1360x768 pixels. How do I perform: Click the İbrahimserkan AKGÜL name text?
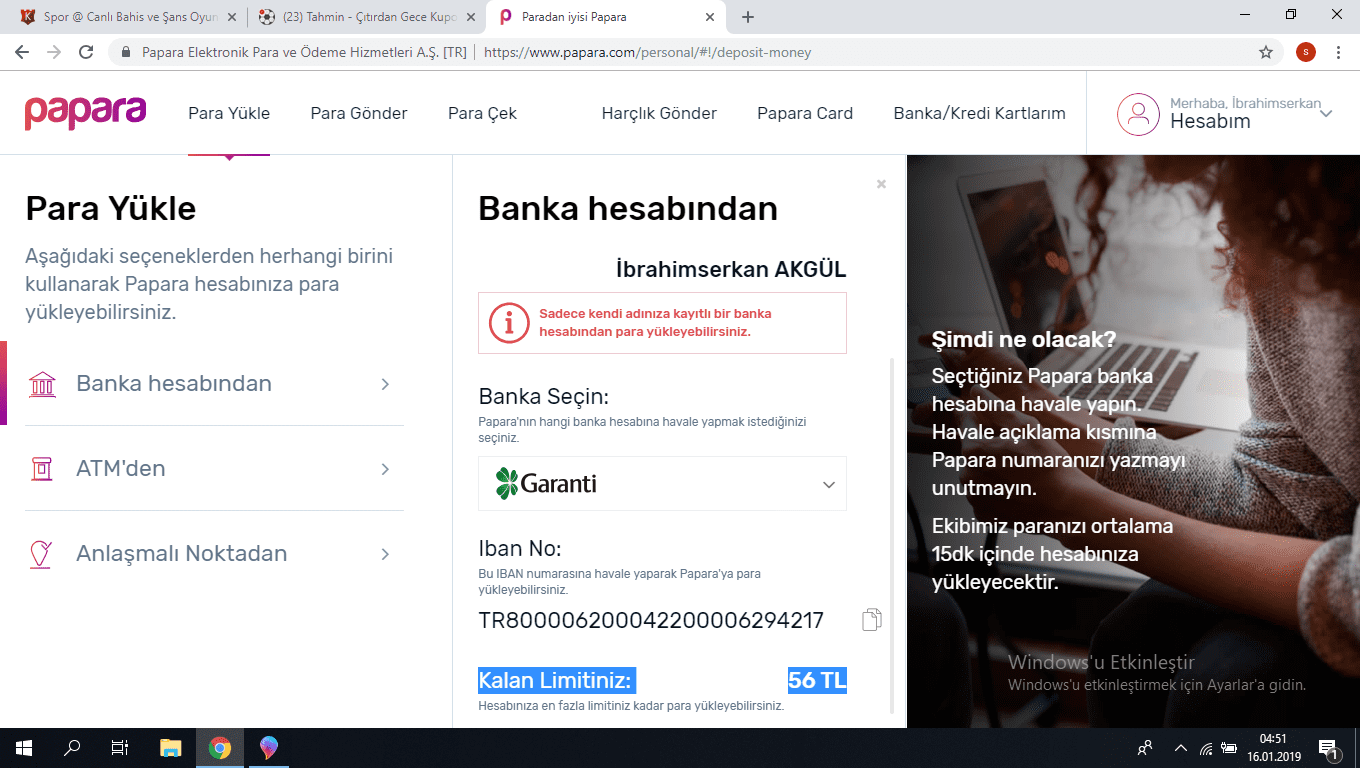click(x=731, y=269)
